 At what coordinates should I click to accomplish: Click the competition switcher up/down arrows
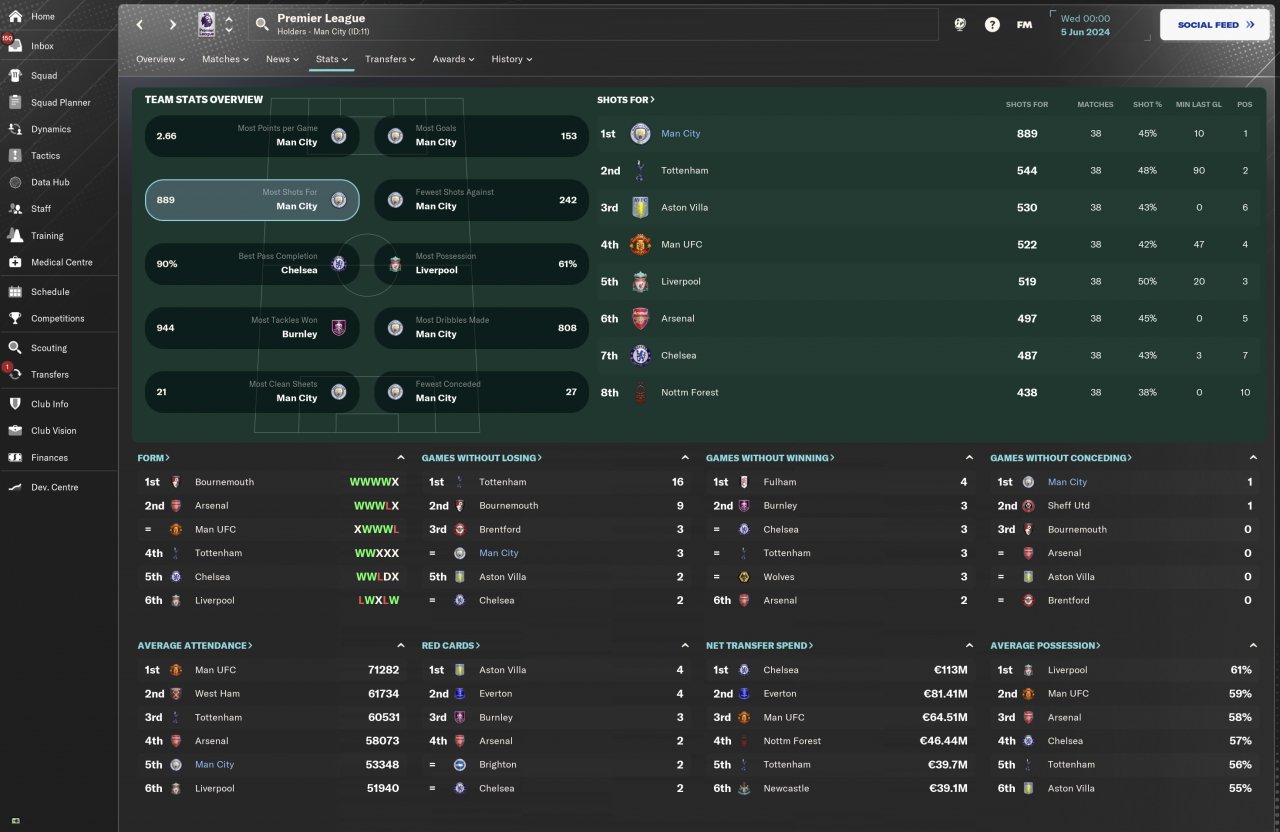pyautogui.click(x=229, y=24)
